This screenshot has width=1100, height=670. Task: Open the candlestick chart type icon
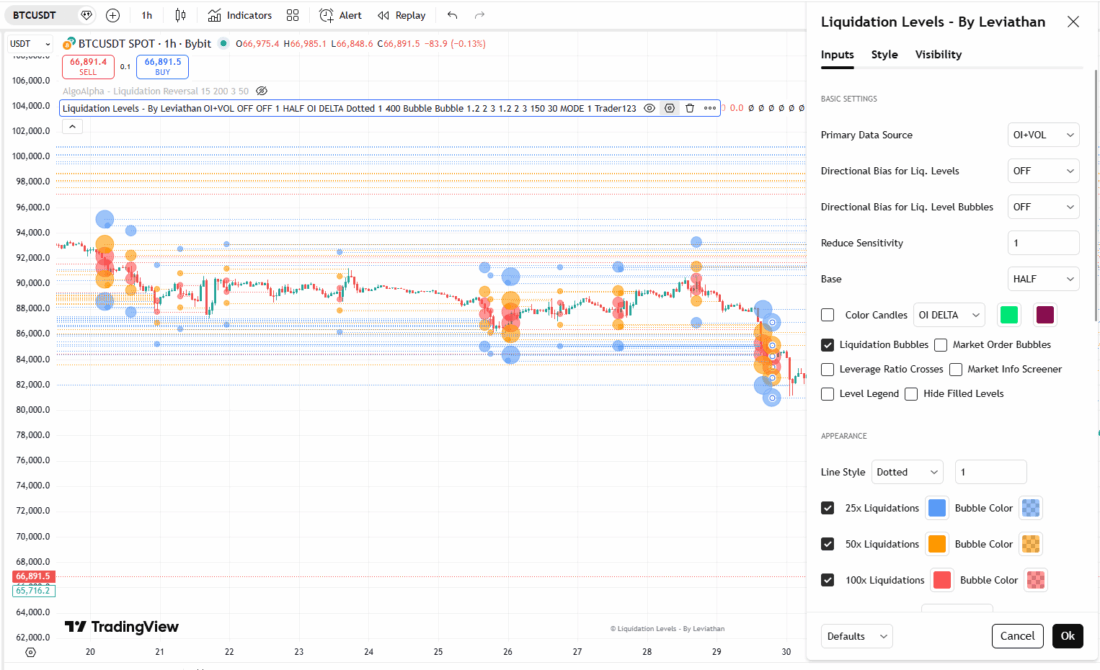(x=180, y=15)
